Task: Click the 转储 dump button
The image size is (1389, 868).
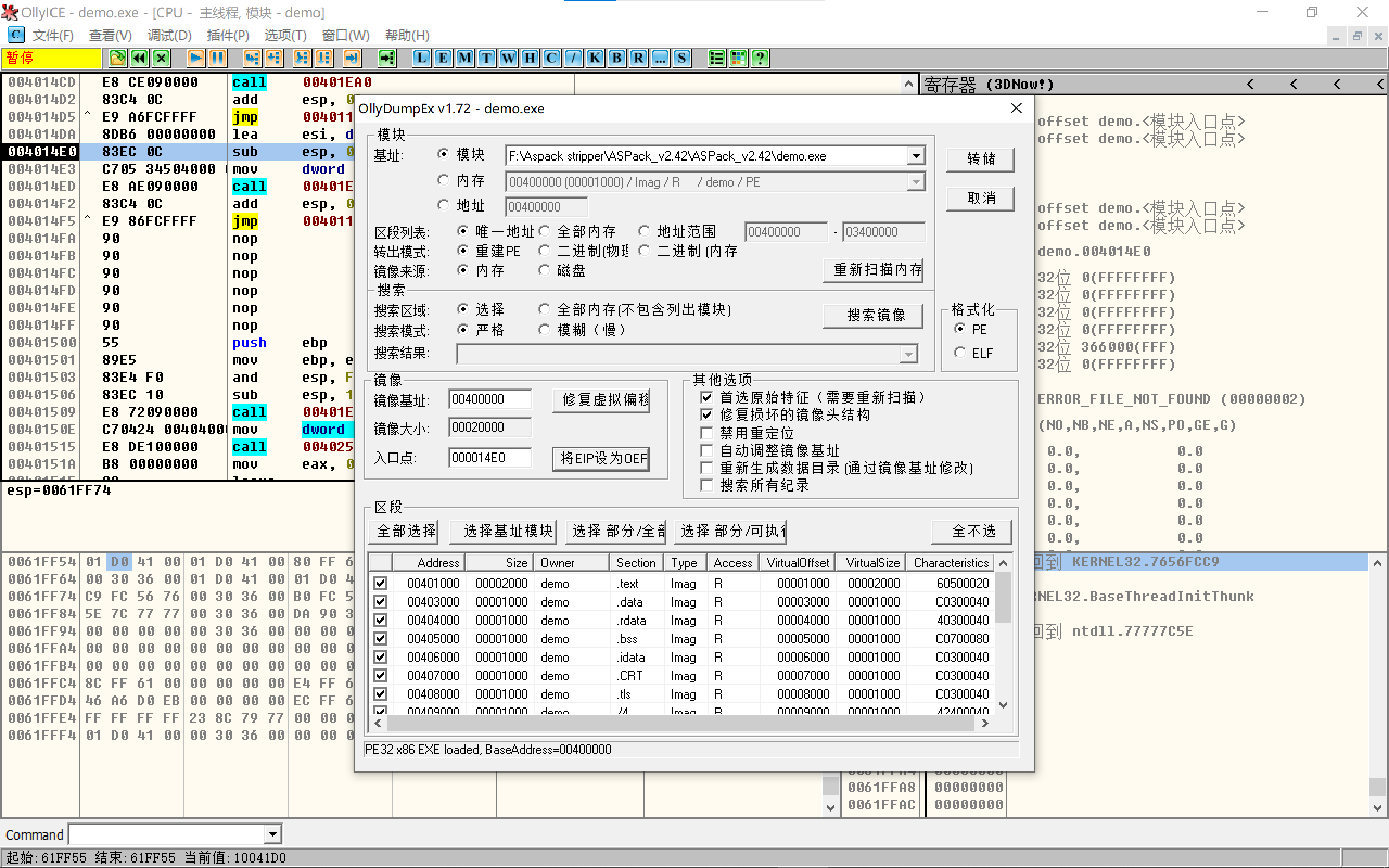Action: (980, 159)
